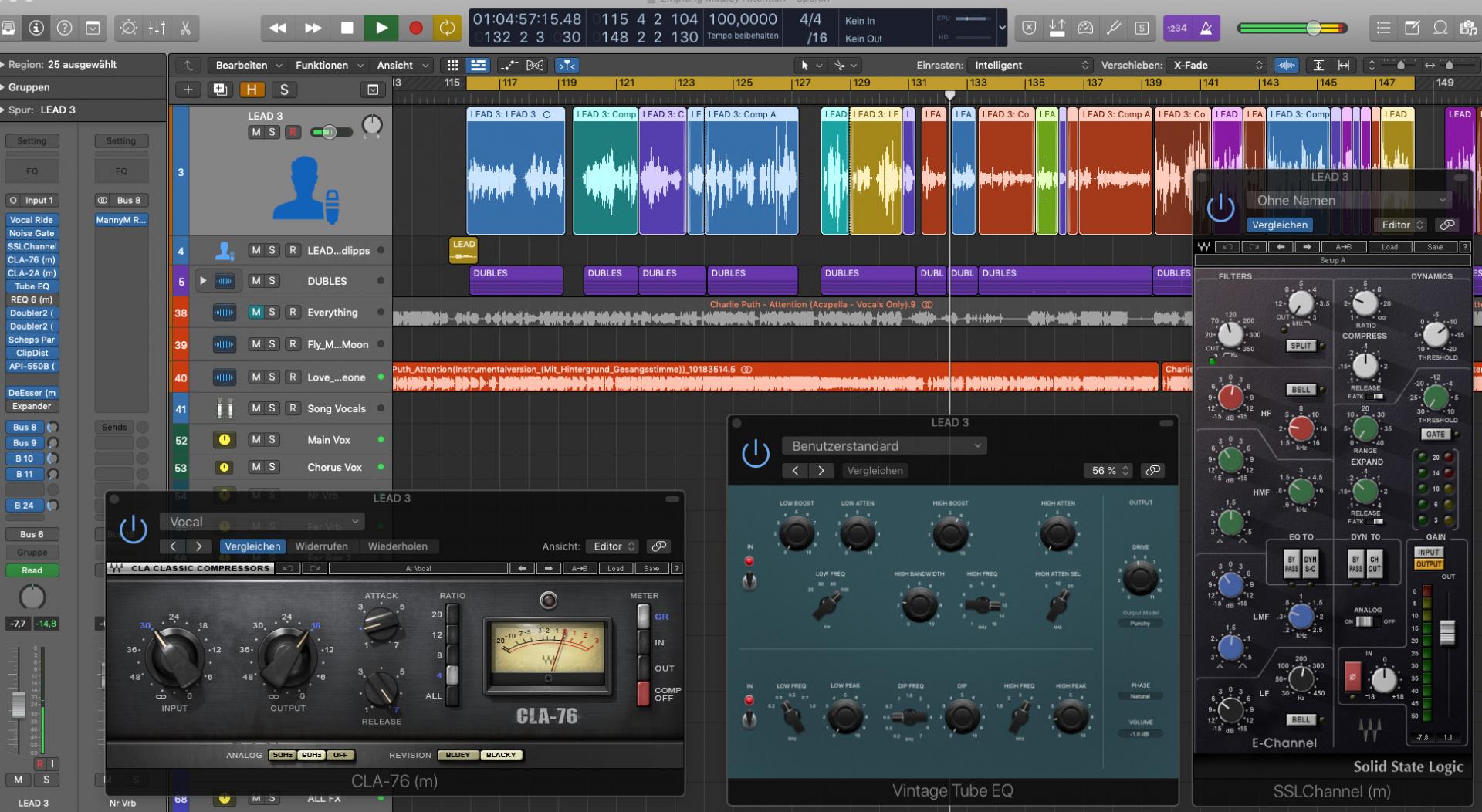Unmute the Everything track

[255, 312]
